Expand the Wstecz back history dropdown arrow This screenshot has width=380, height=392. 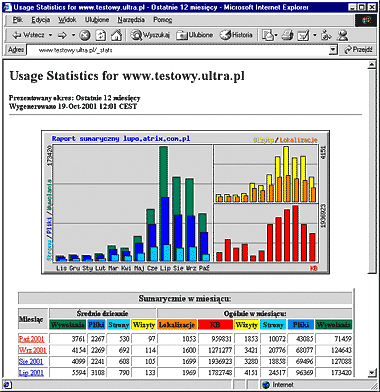pos(50,35)
